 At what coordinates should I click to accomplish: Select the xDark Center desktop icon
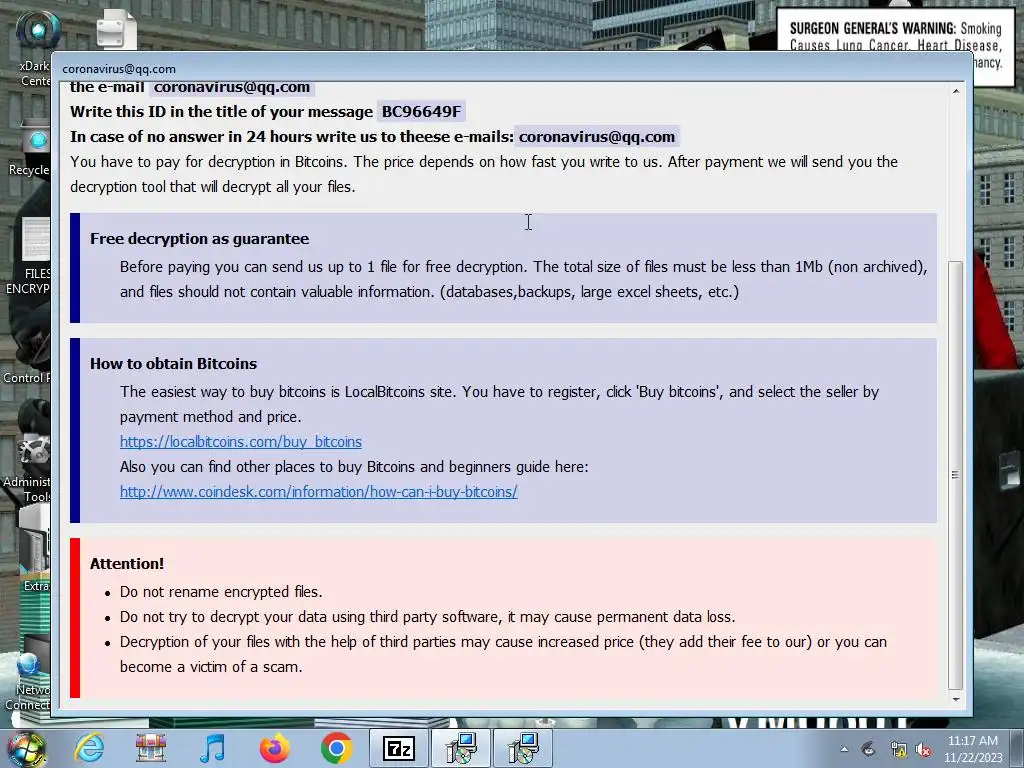point(35,49)
